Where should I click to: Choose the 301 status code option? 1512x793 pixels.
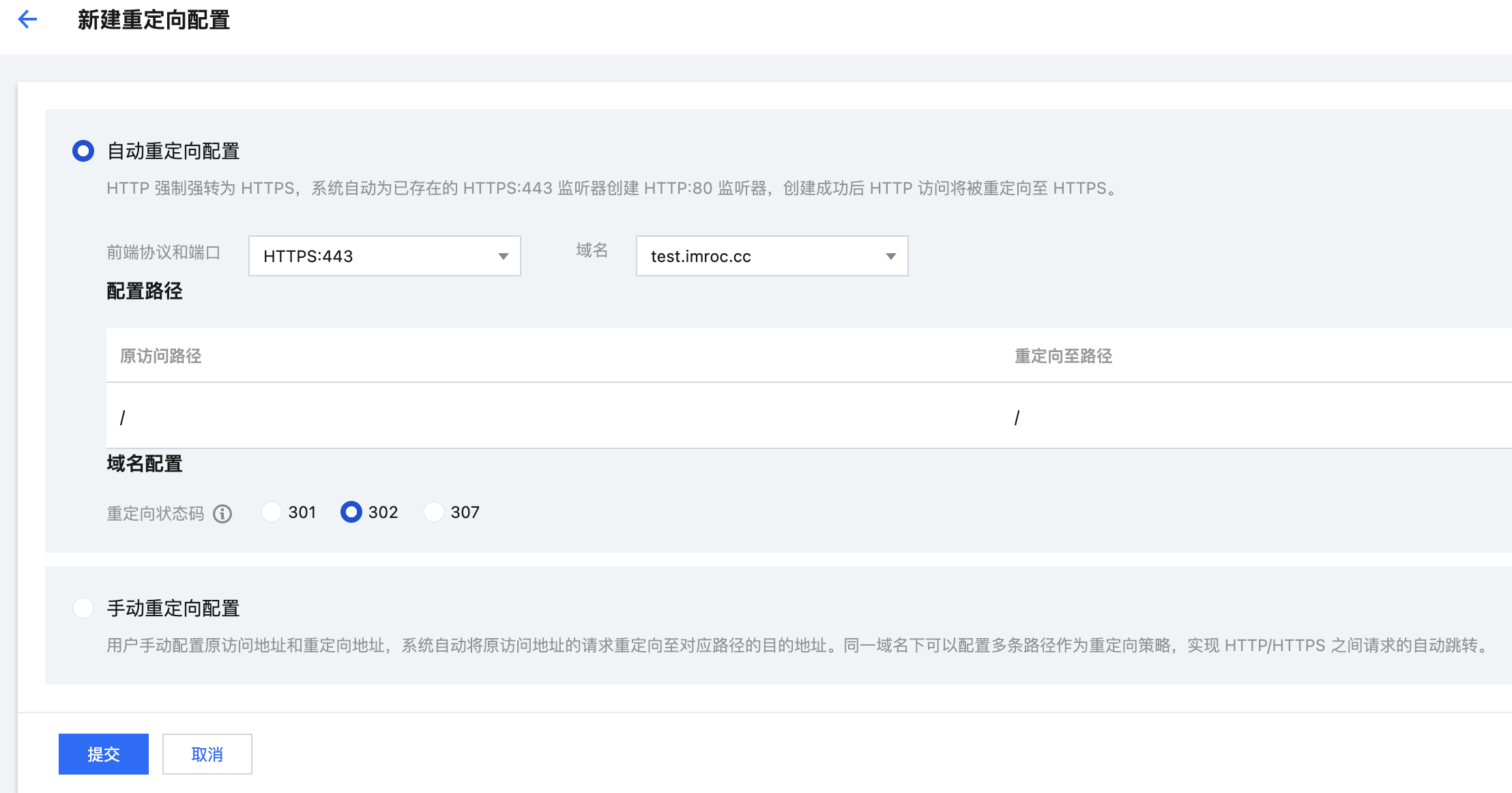tap(272, 512)
